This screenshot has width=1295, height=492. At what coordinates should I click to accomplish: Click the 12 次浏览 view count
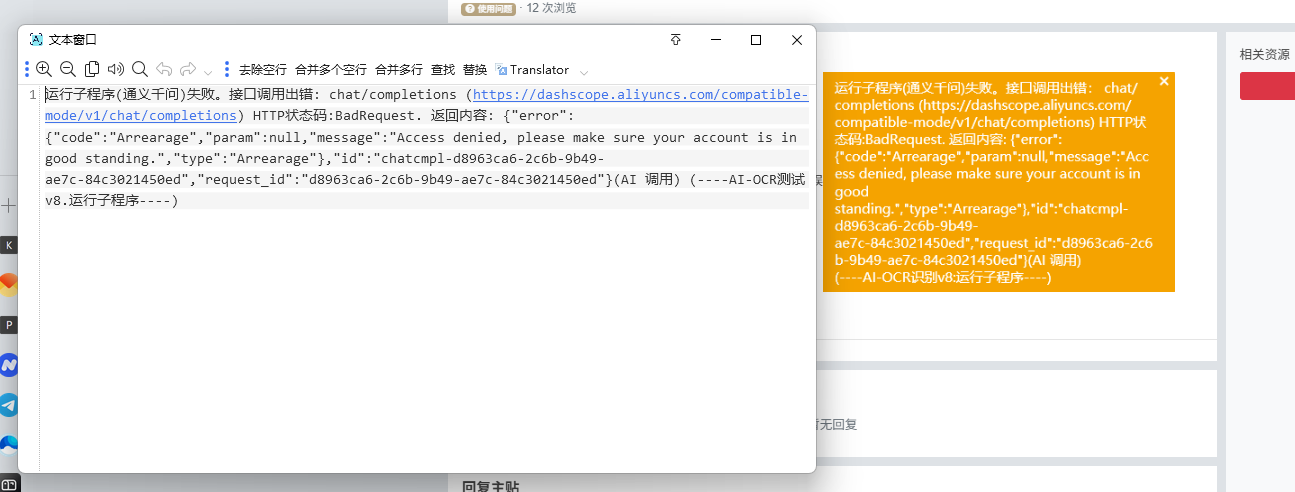[552, 8]
